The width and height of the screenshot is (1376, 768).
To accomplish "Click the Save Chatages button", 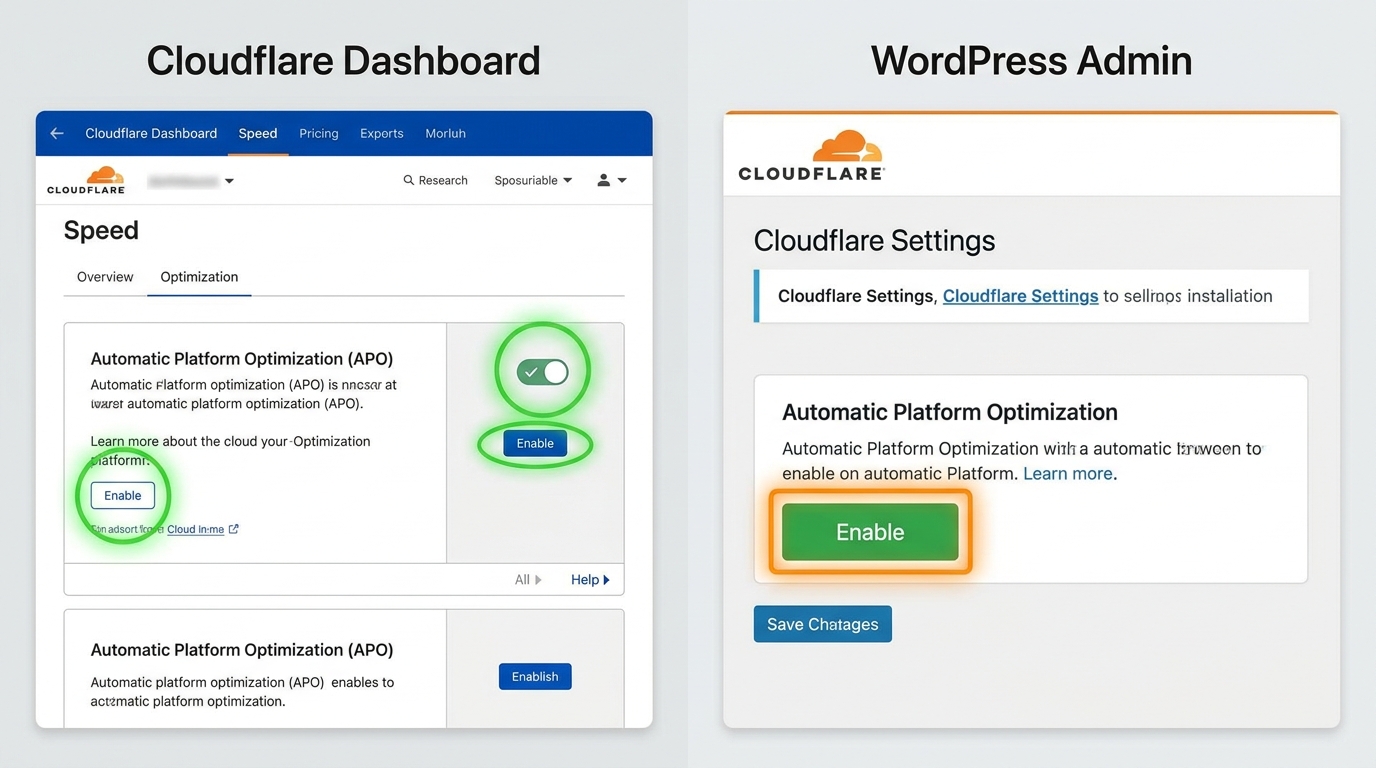I will pyautogui.click(x=822, y=623).
